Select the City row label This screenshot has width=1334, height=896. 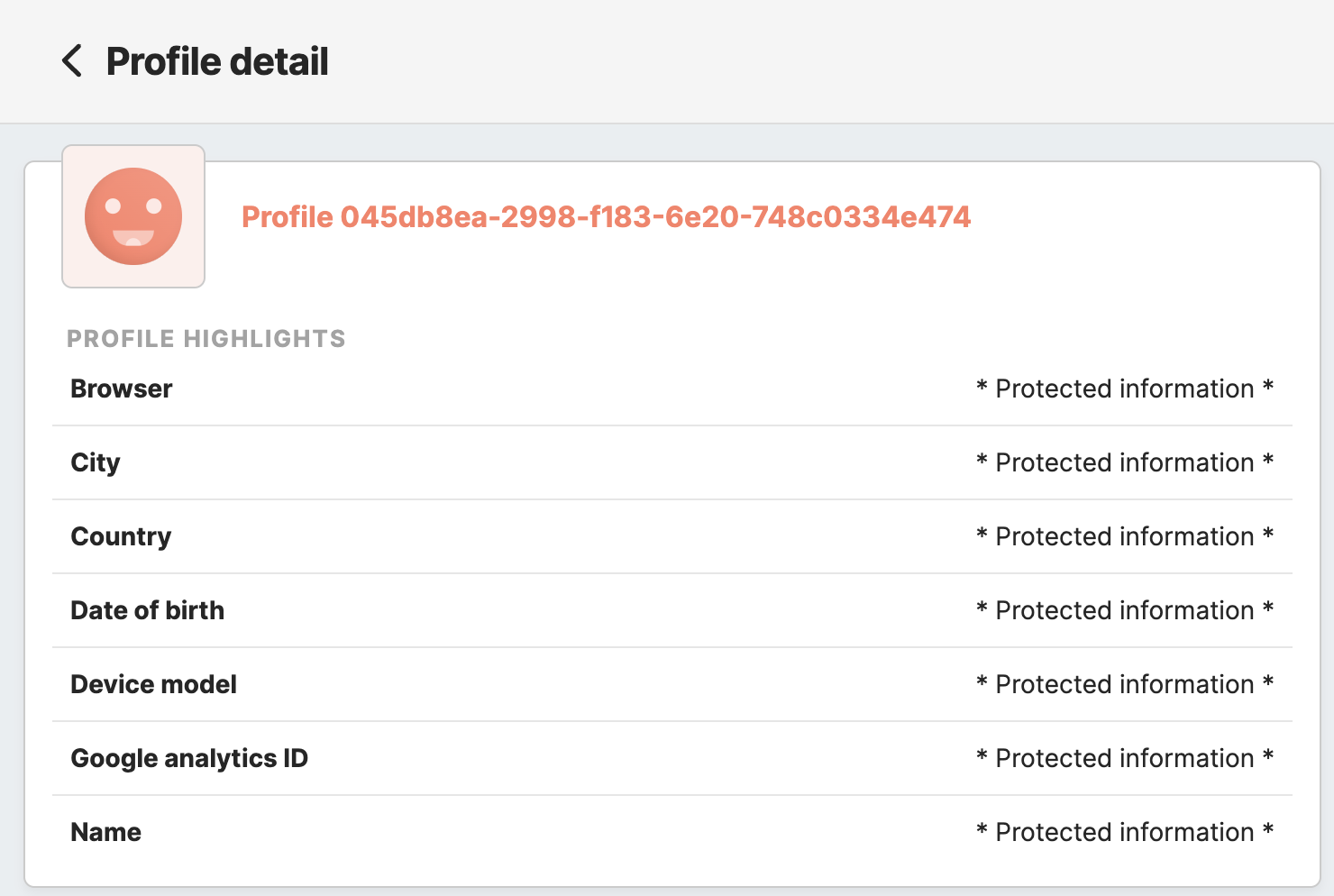coord(96,462)
